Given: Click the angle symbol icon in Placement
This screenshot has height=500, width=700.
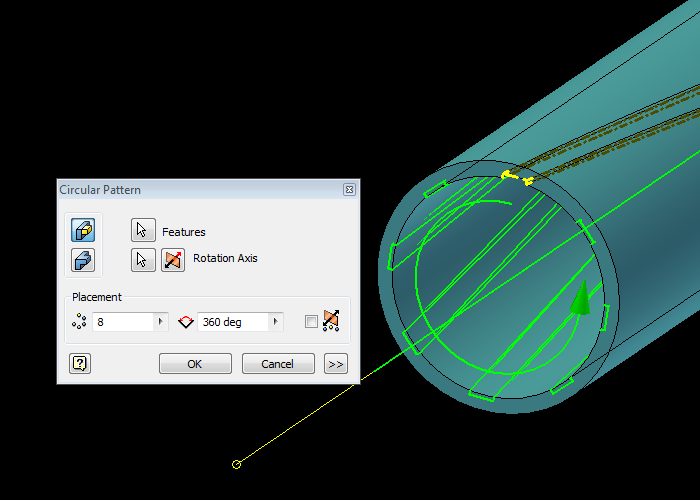Looking at the screenshot, I should (186, 322).
